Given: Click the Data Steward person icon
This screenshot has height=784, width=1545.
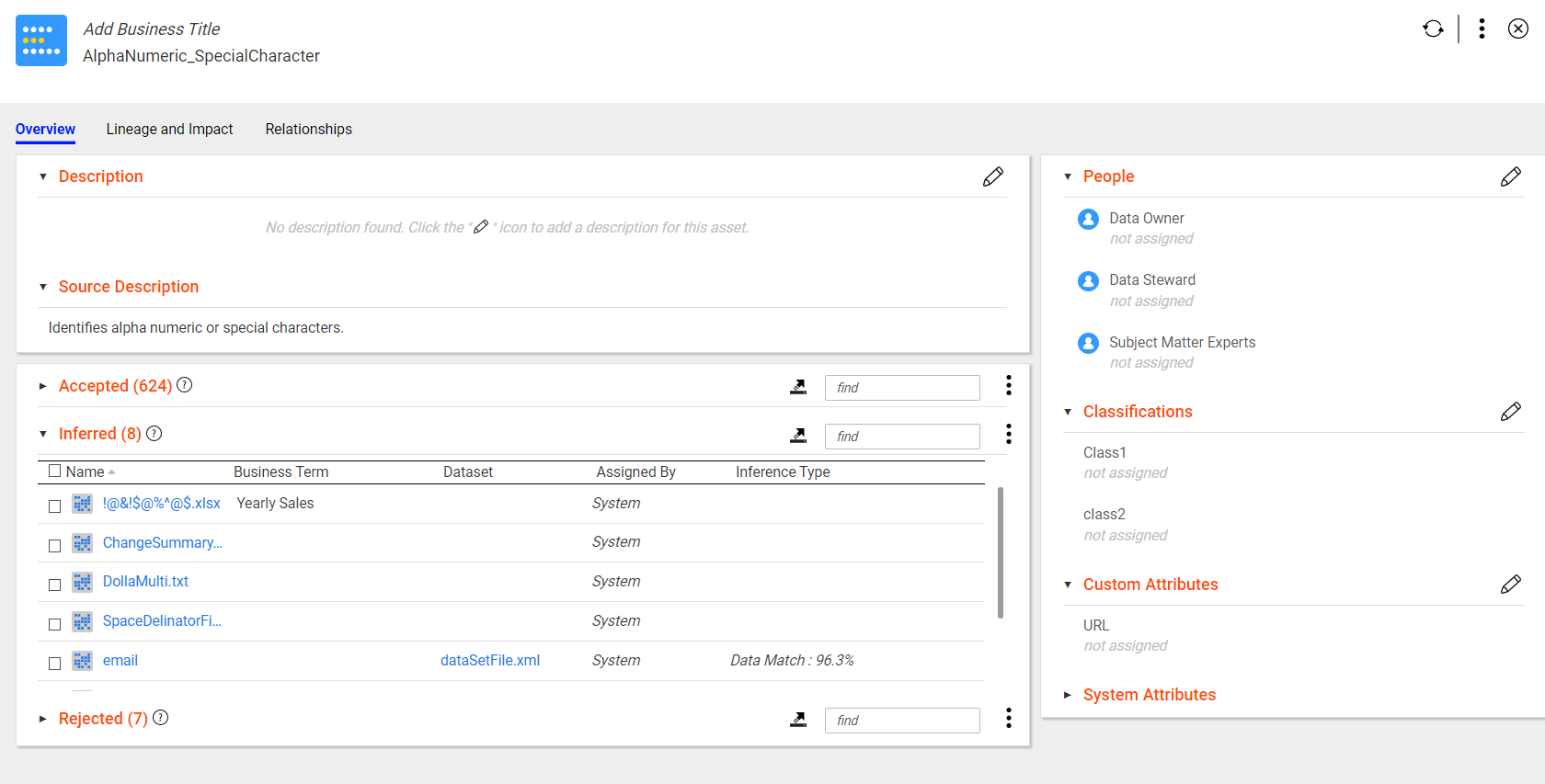Looking at the screenshot, I should click(1088, 280).
